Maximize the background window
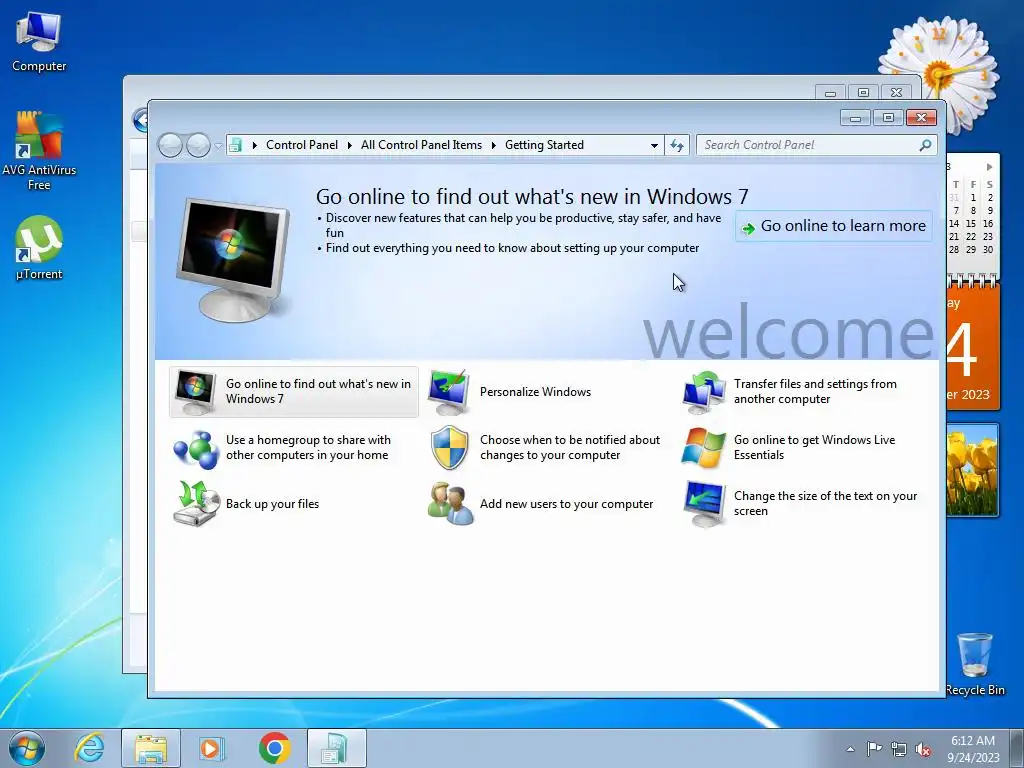This screenshot has height=768, width=1024. [x=863, y=93]
